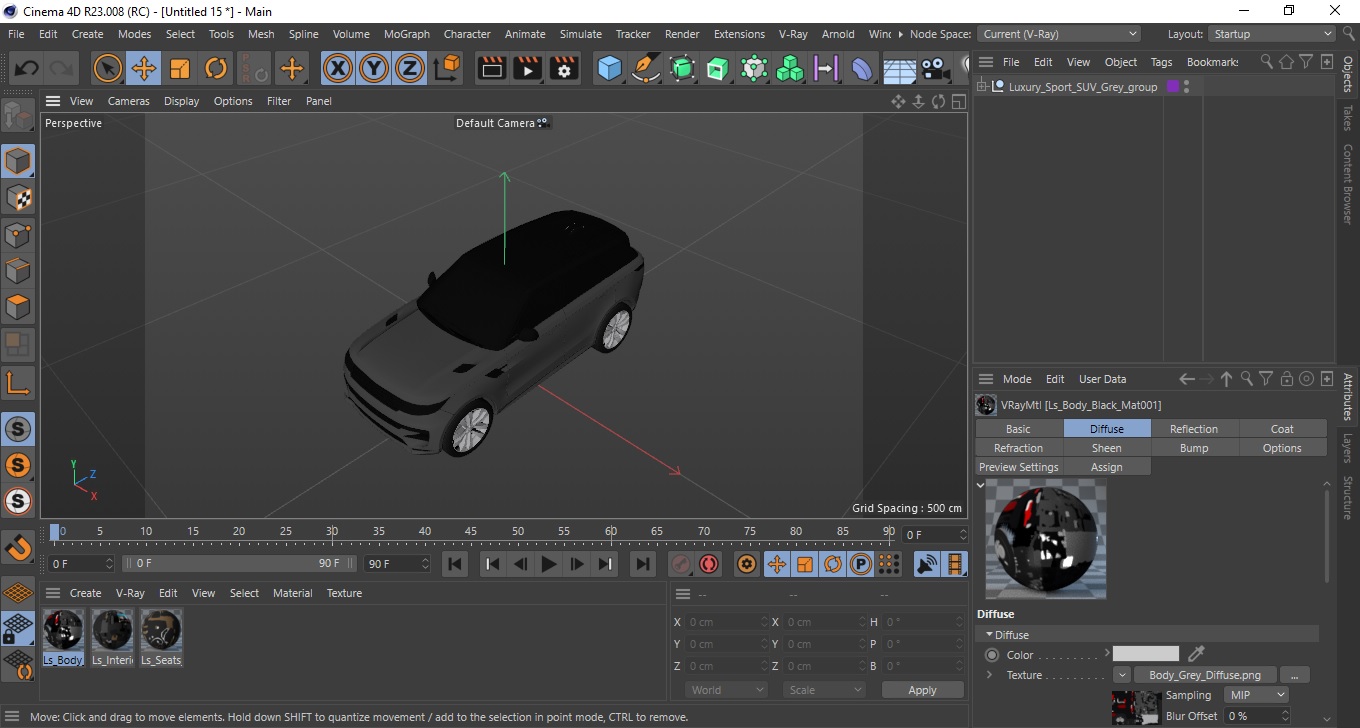Add a Floor environment object icon

coord(899,69)
